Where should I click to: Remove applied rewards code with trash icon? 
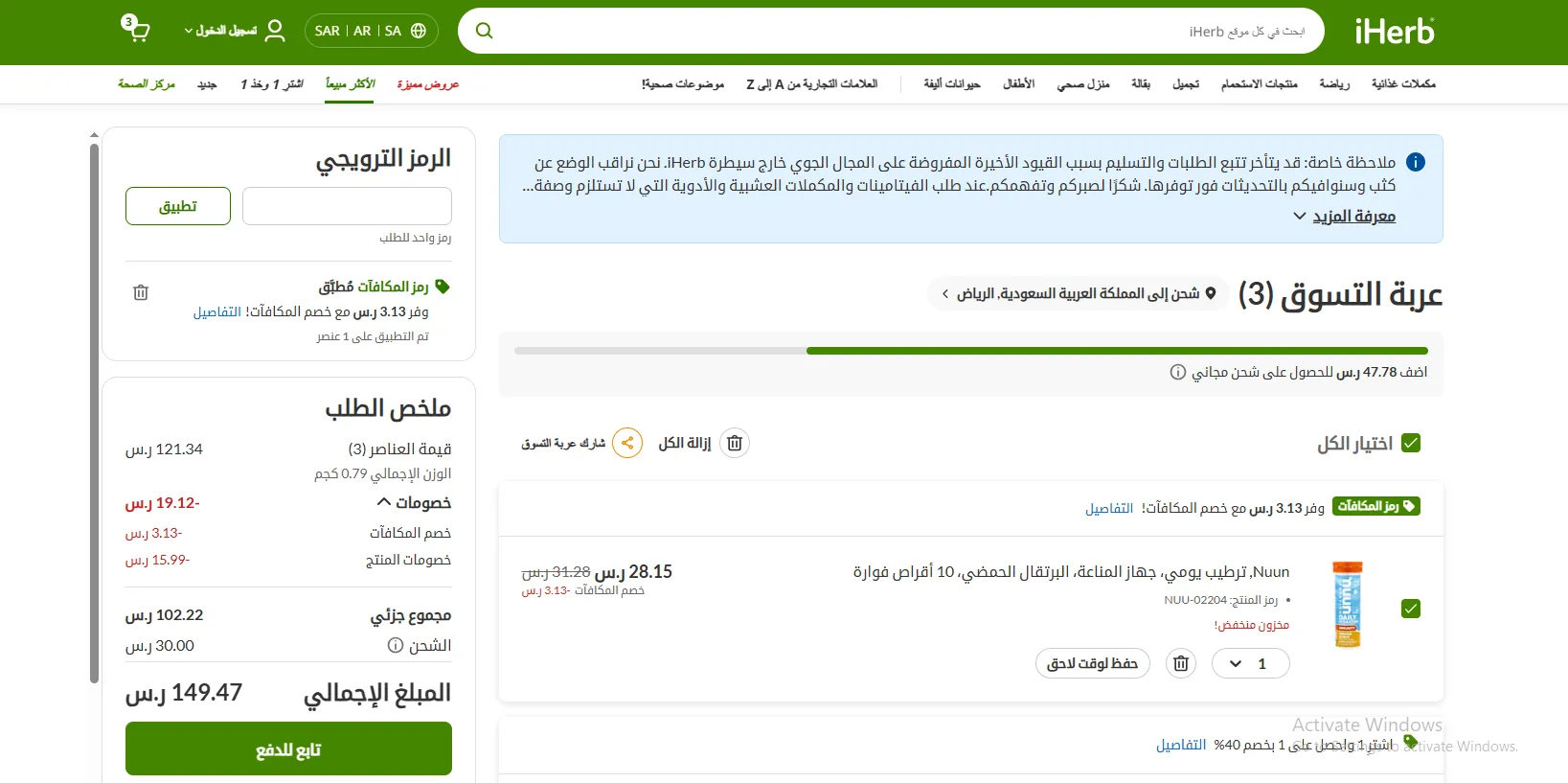click(x=141, y=292)
